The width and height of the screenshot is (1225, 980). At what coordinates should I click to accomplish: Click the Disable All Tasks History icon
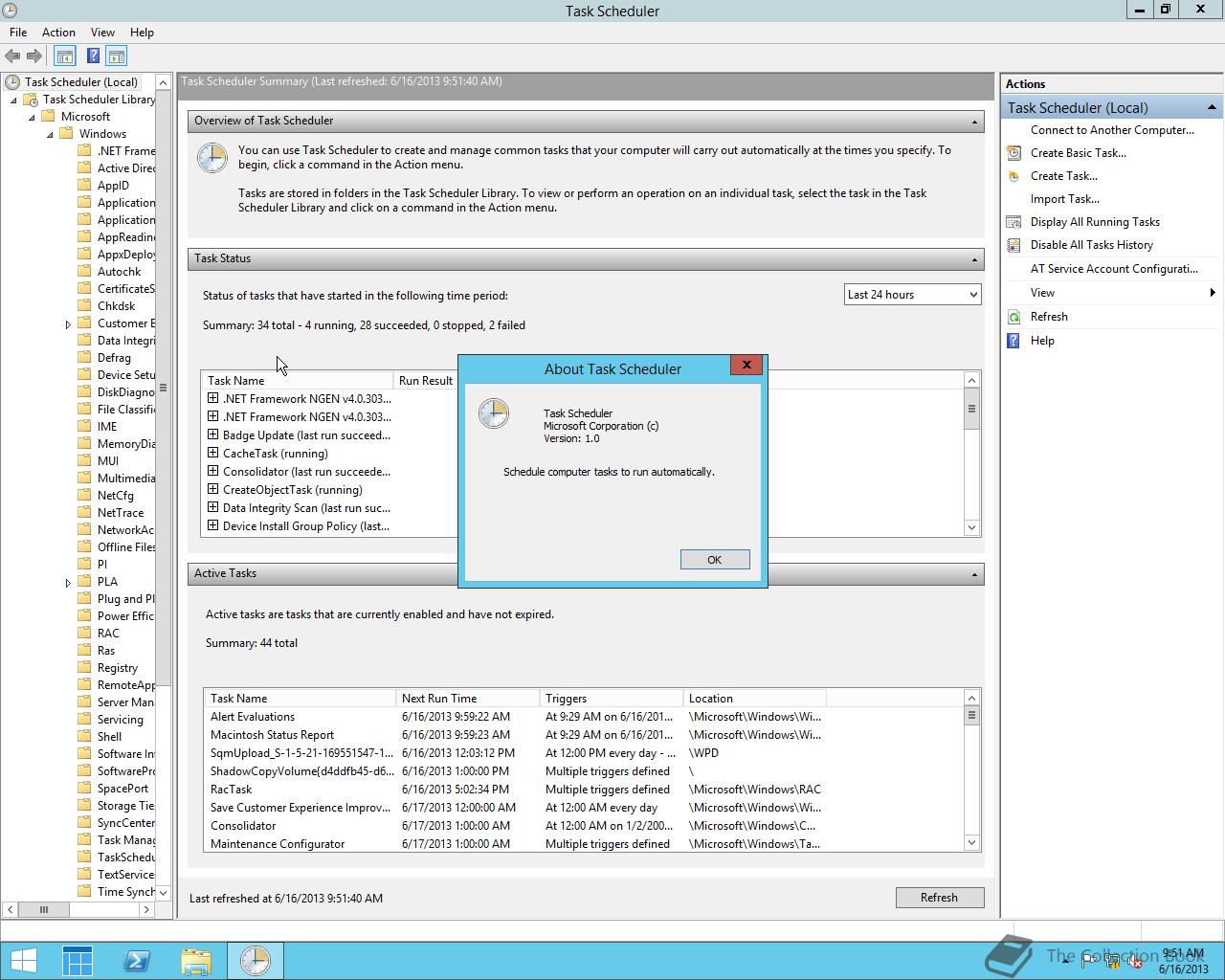point(1013,245)
